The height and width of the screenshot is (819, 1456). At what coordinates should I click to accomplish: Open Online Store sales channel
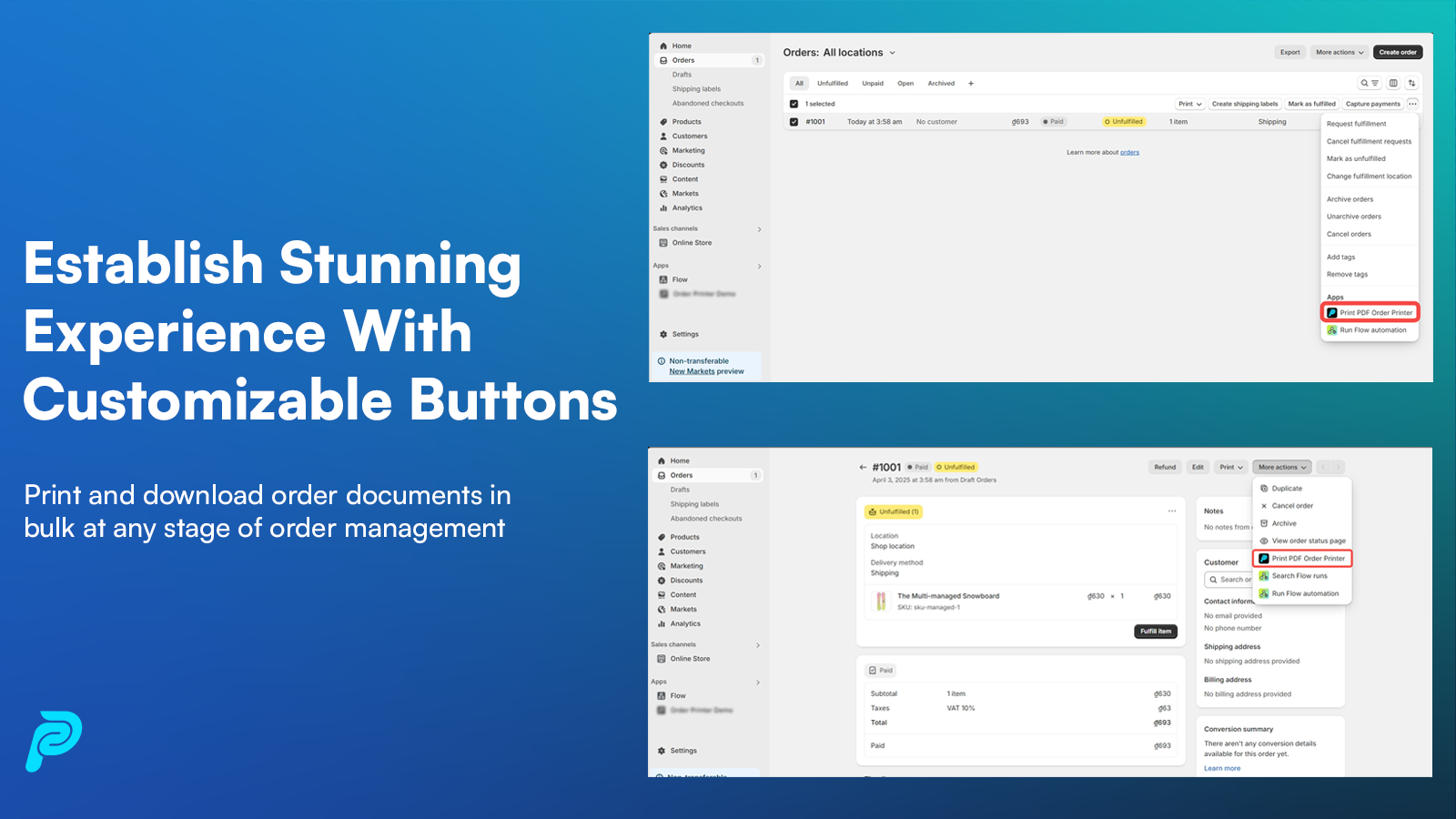coord(689,243)
